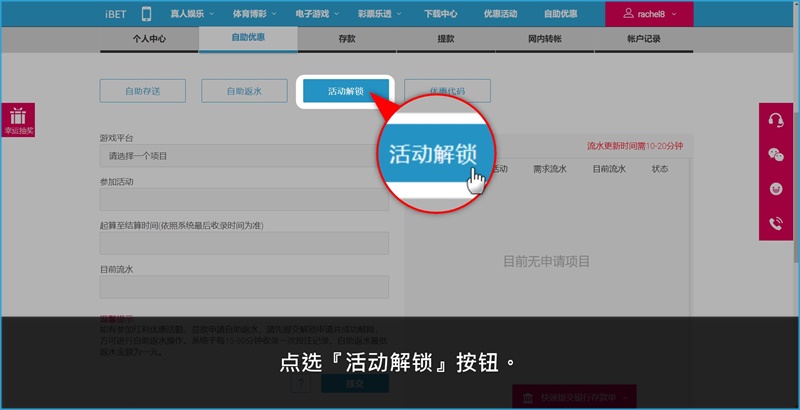Open 优惠活动 in the top menu

501,14
